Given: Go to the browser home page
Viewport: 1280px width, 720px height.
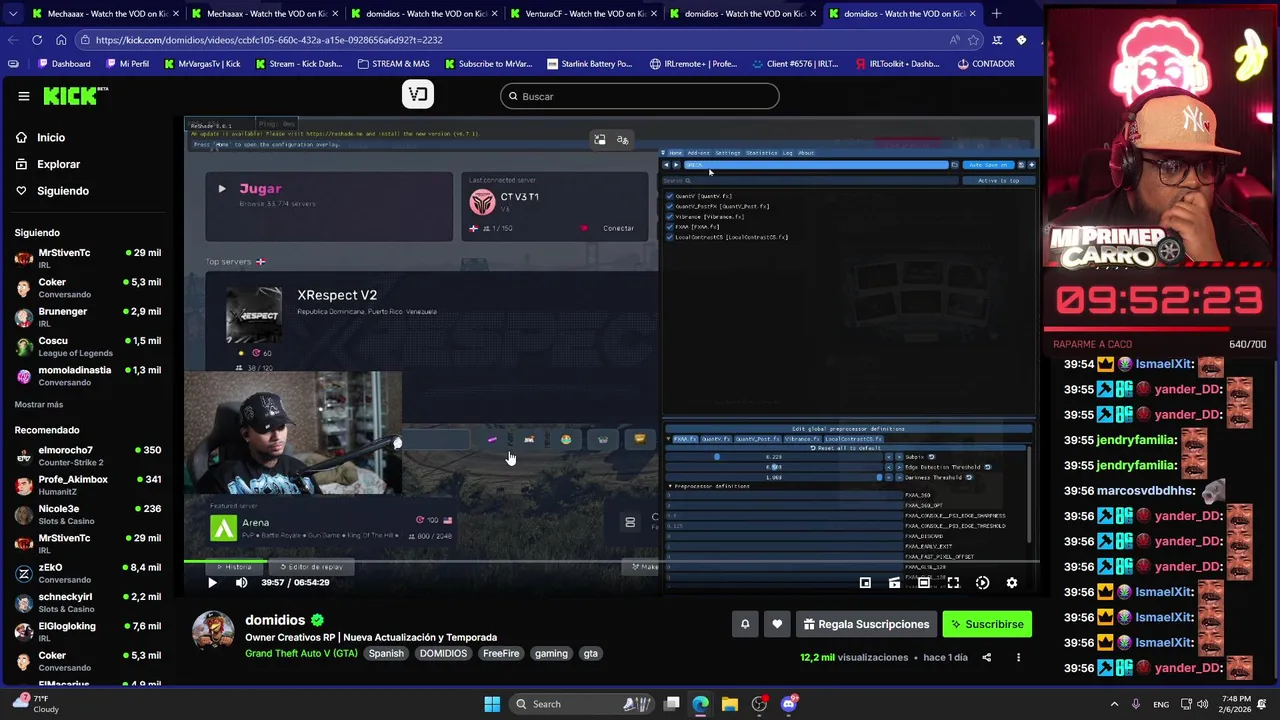Looking at the screenshot, I should point(61,40).
